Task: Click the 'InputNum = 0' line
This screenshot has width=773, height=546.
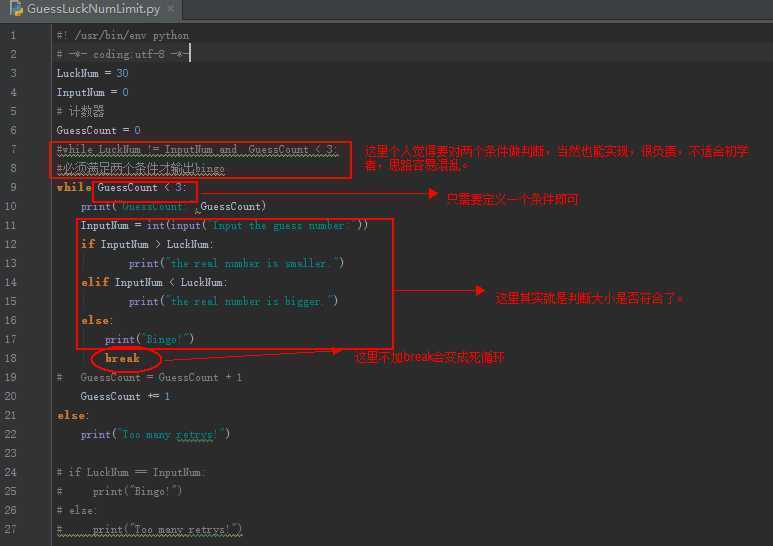Action: [x=92, y=92]
